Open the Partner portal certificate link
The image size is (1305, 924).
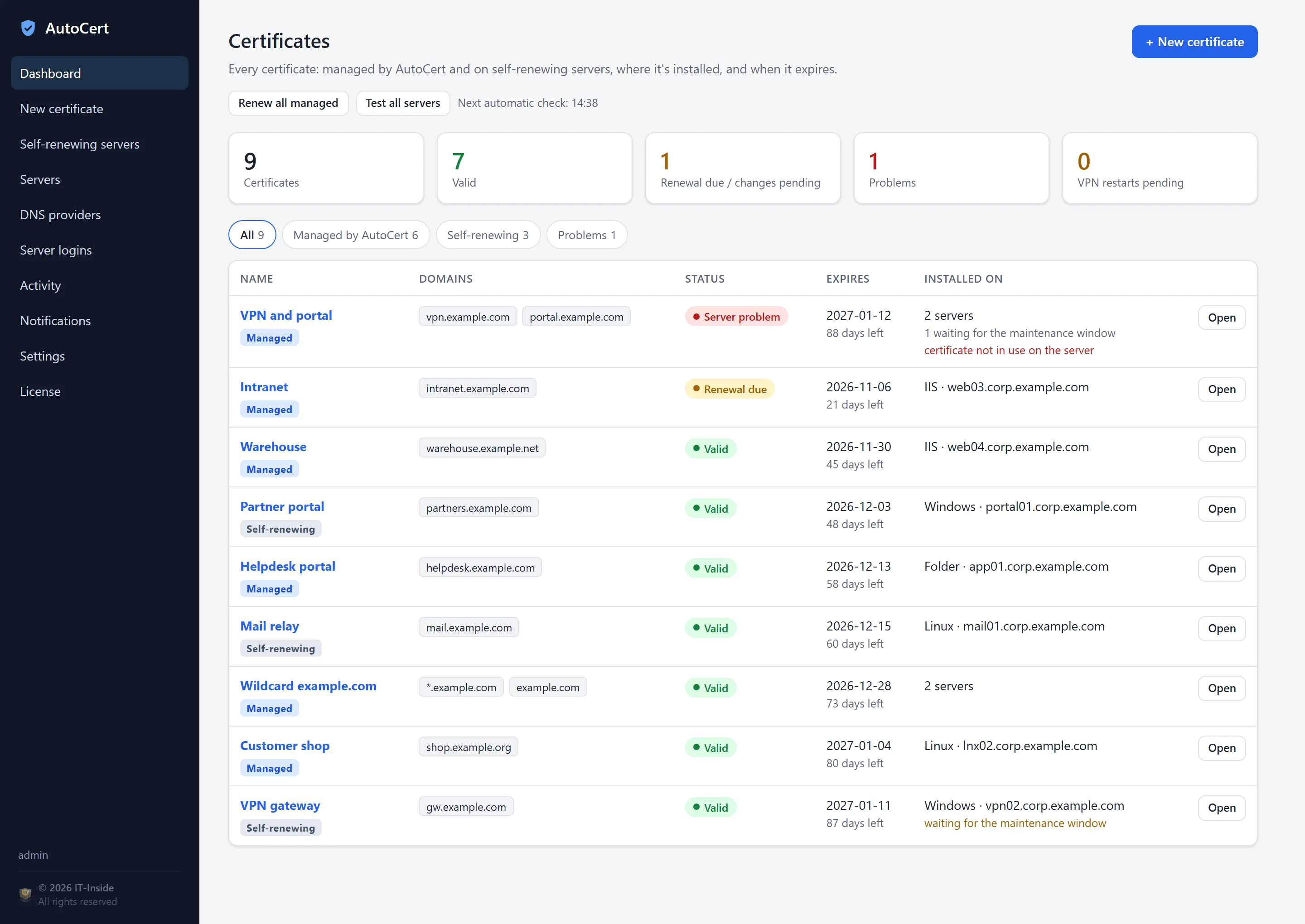[282, 506]
